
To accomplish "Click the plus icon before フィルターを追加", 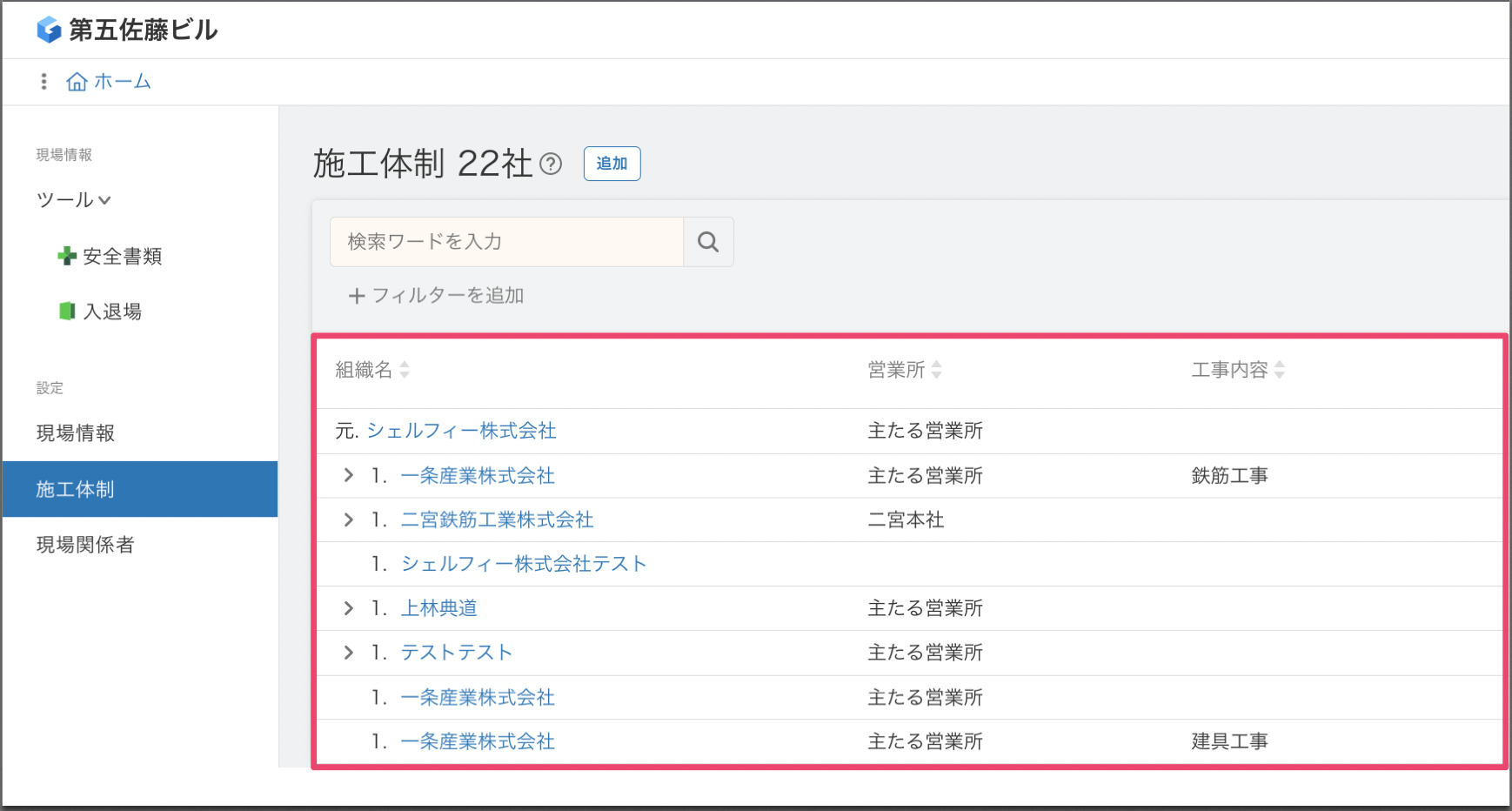I will (x=357, y=296).
